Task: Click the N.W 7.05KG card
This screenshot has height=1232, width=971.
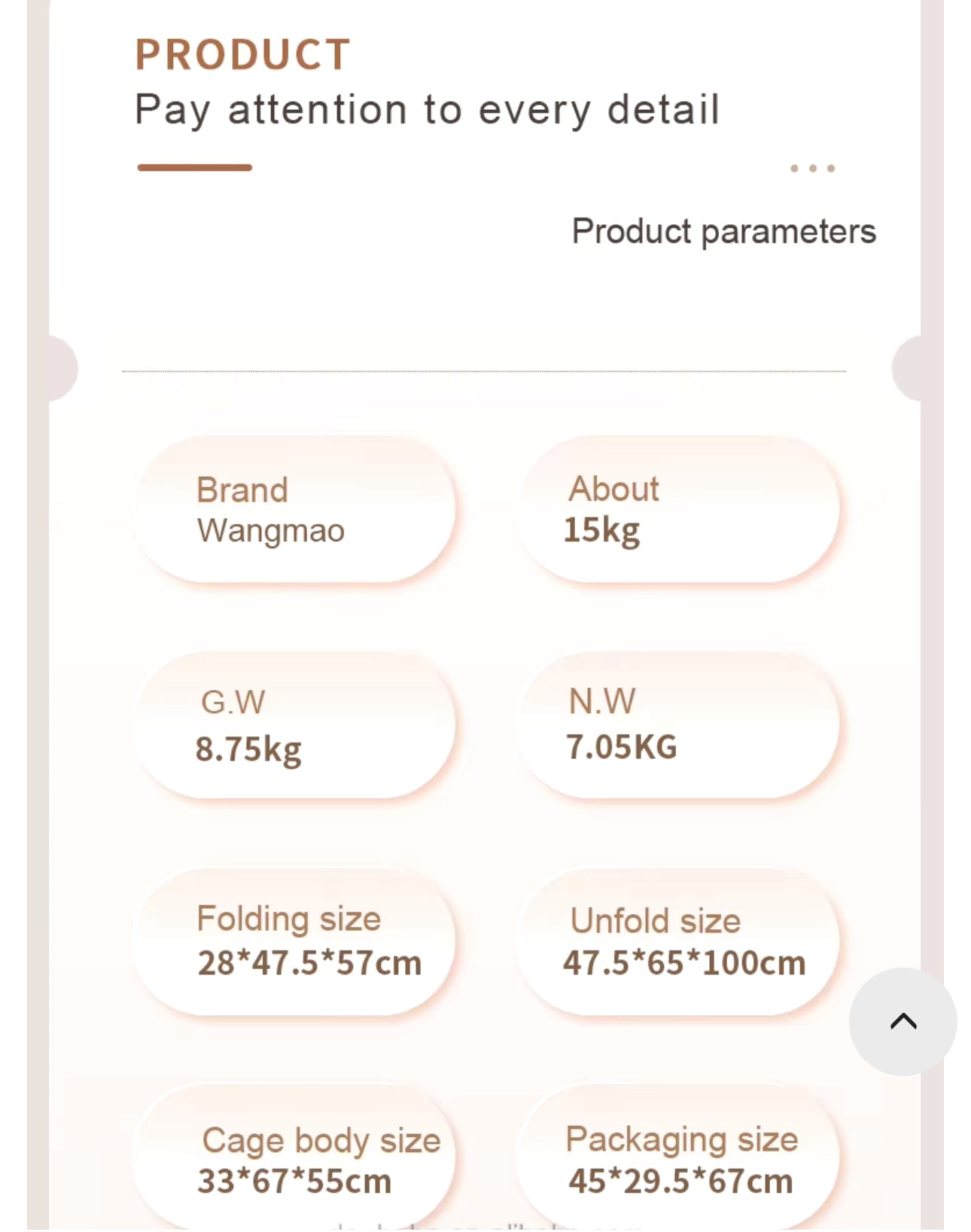Action: click(677, 725)
